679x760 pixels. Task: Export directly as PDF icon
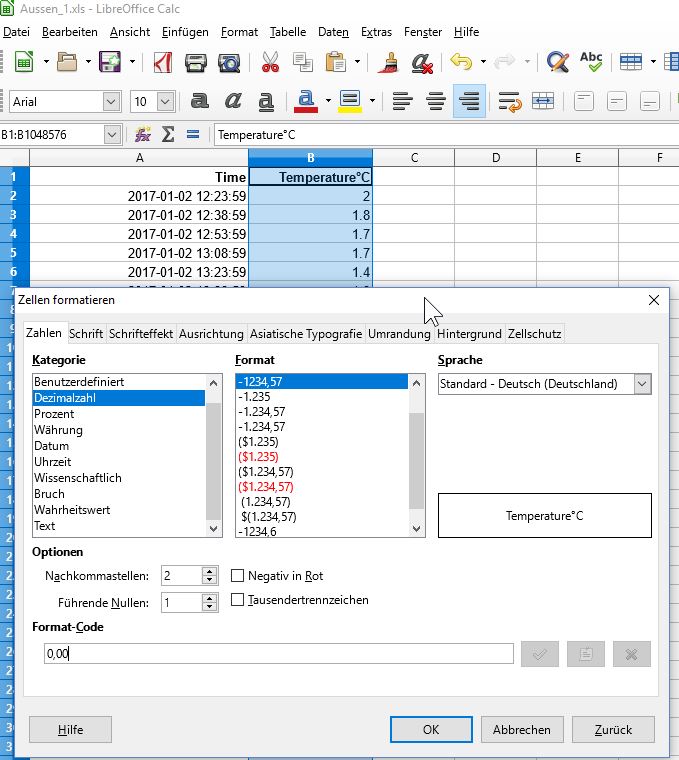click(x=163, y=62)
